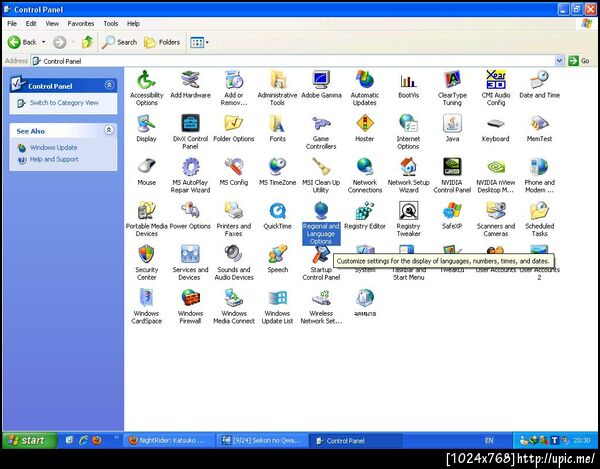Viewport: 600px width, 469px height.
Task: Open the Tools menu
Action: (x=111, y=24)
